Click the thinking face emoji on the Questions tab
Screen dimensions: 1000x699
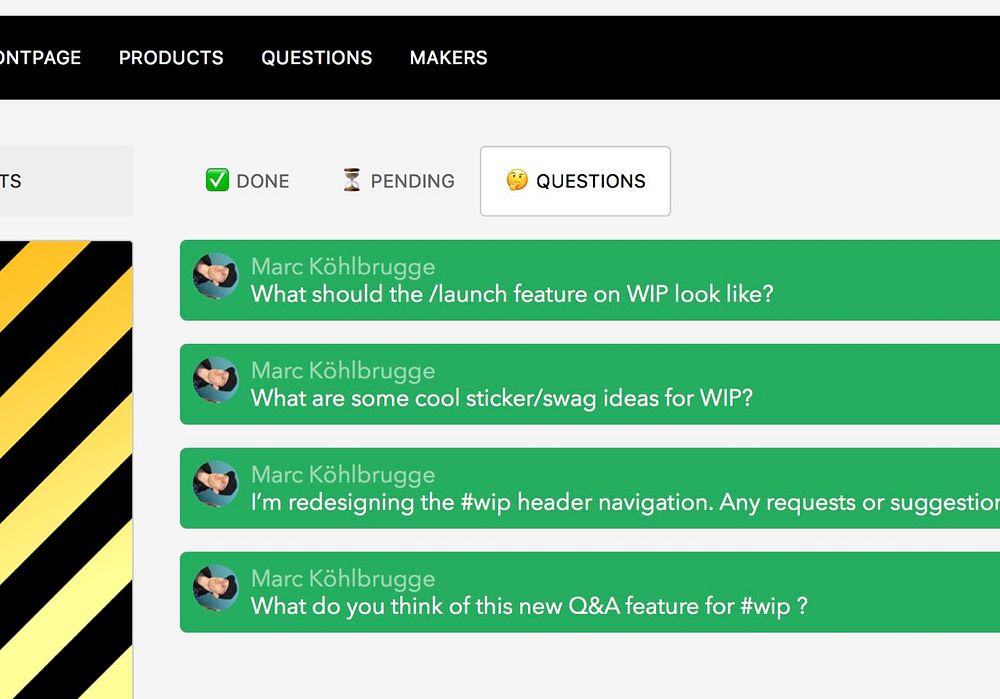516,180
